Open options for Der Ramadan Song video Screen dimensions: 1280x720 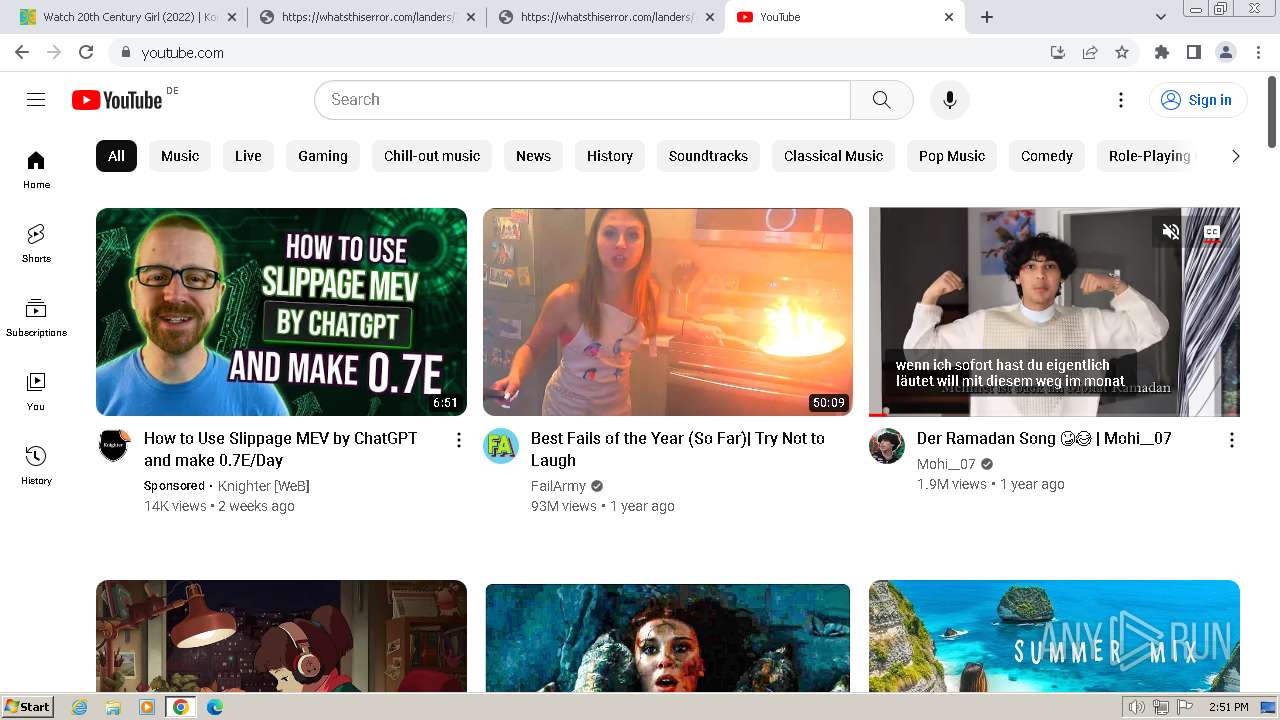coord(1232,440)
